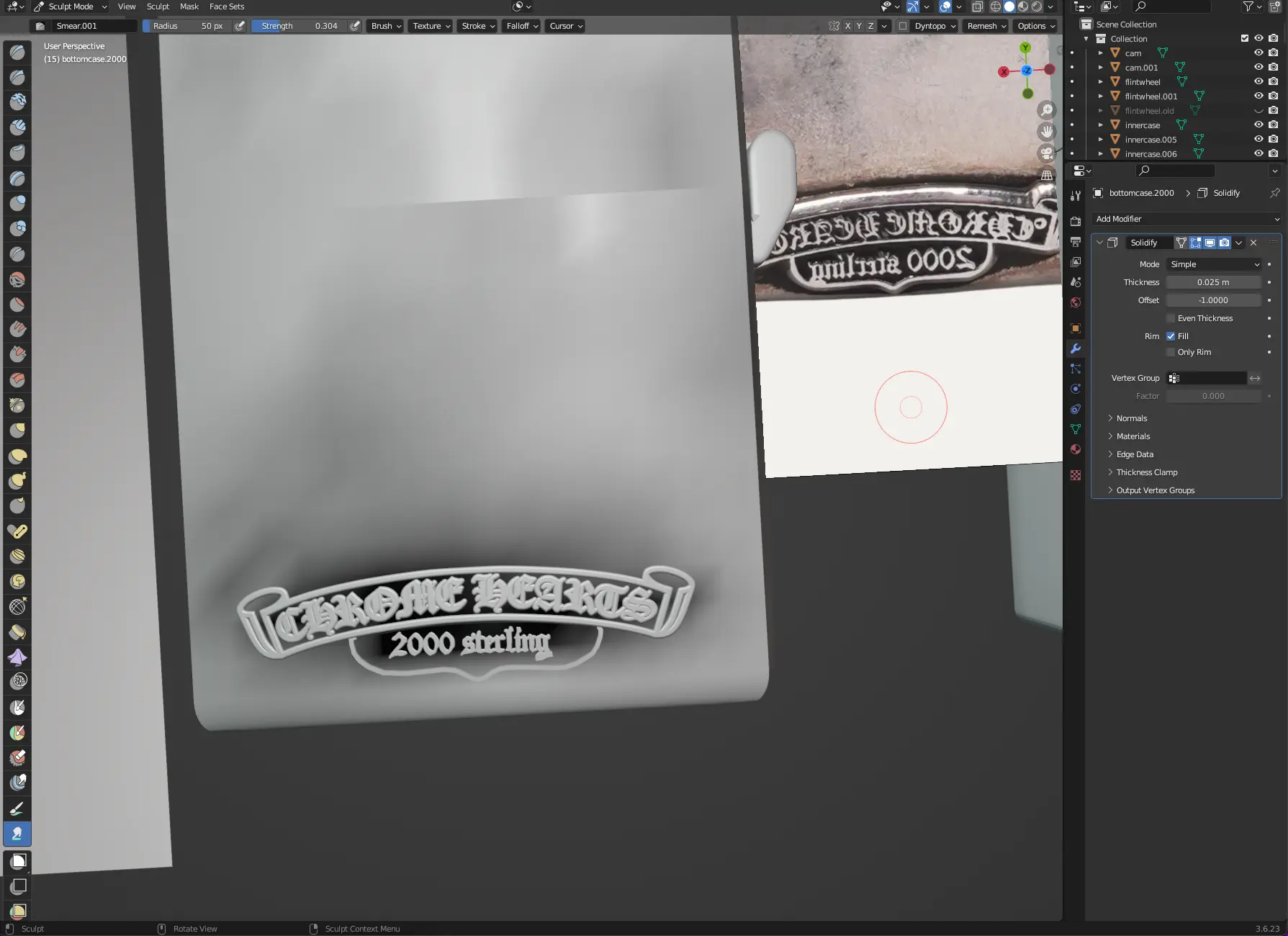Viewport: 1288px width, 936px height.
Task: Open the Sculpt Mode selector
Action: click(71, 6)
